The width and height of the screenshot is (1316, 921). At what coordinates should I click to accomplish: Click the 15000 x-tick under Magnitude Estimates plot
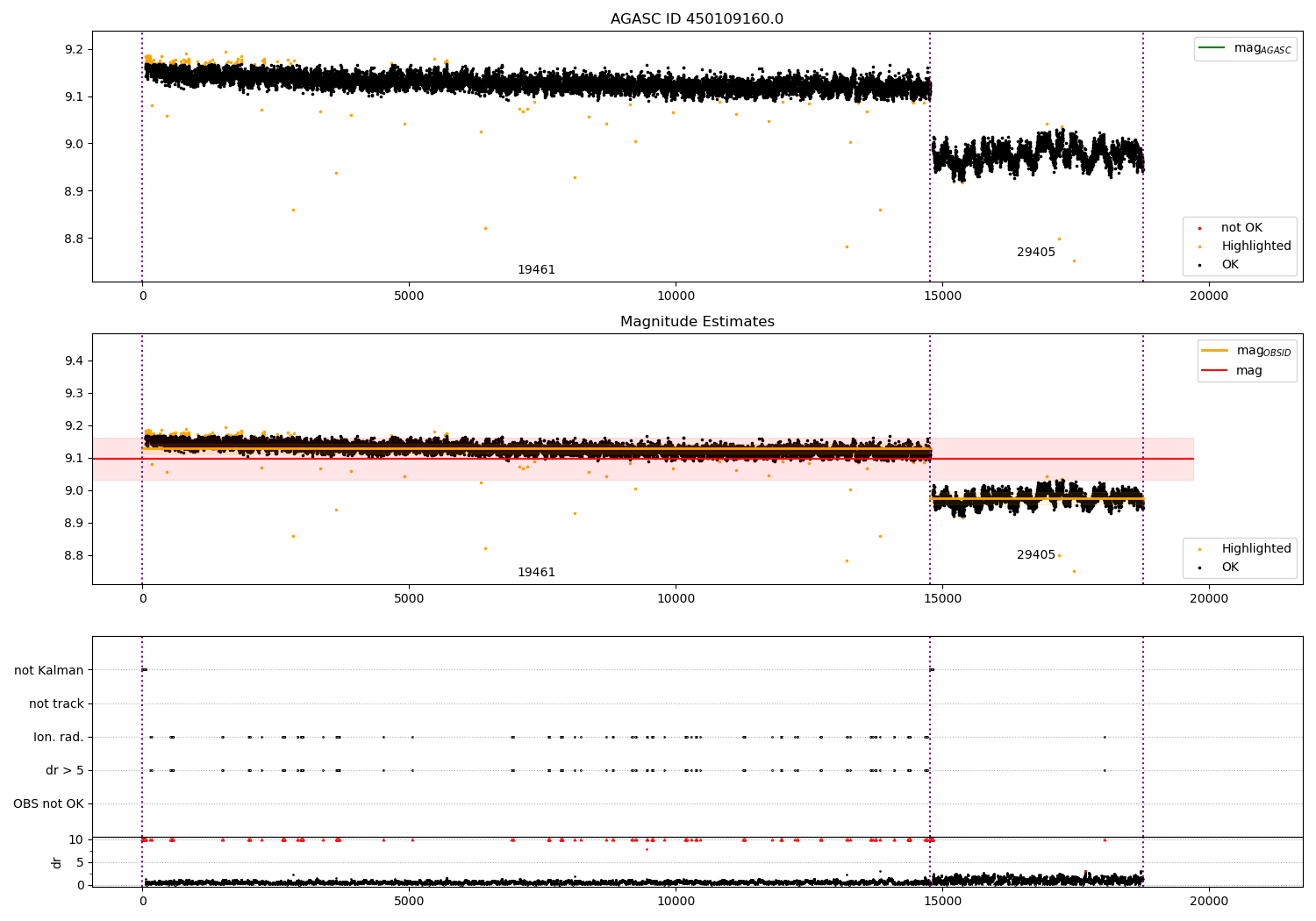(942, 599)
